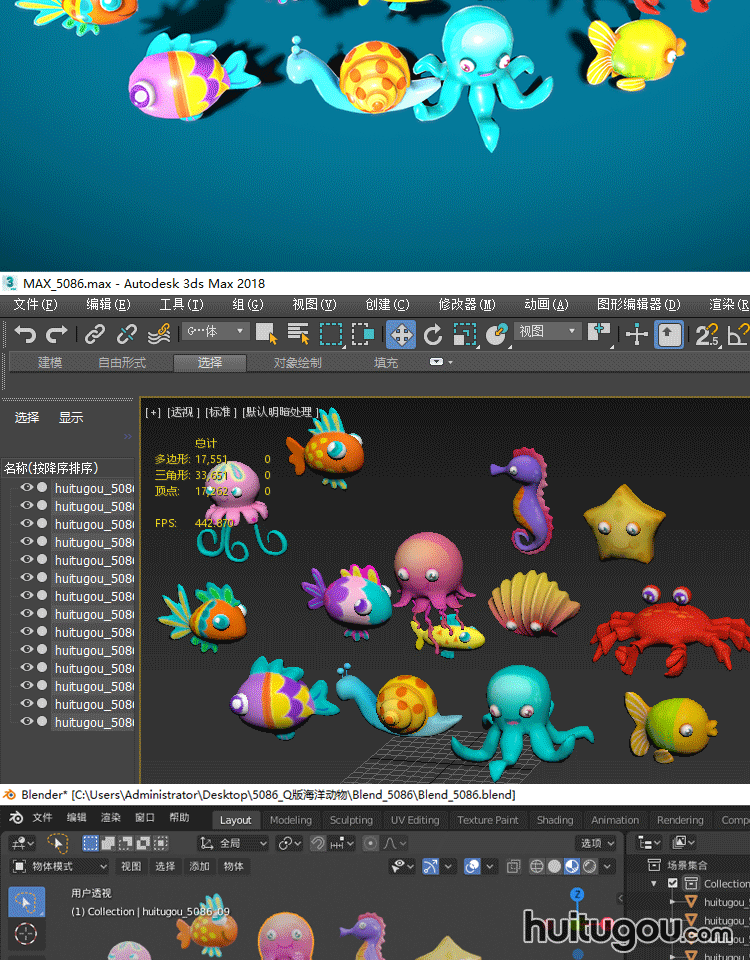Hide the first huitugou object via eye icon
The image size is (750, 960).
pyautogui.click(x=27, y=488)
